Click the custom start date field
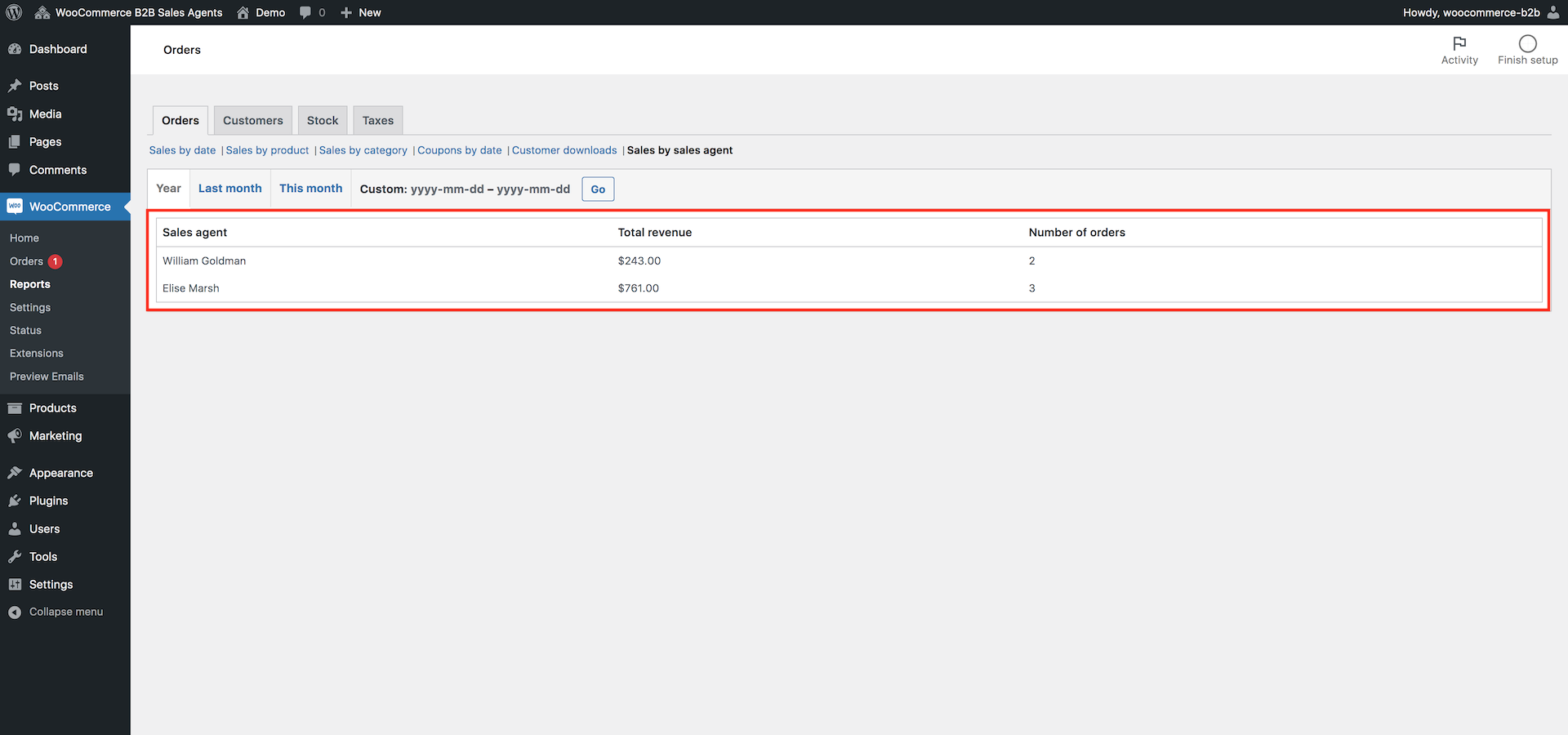 pyautogui.click(x=447, y=189)
